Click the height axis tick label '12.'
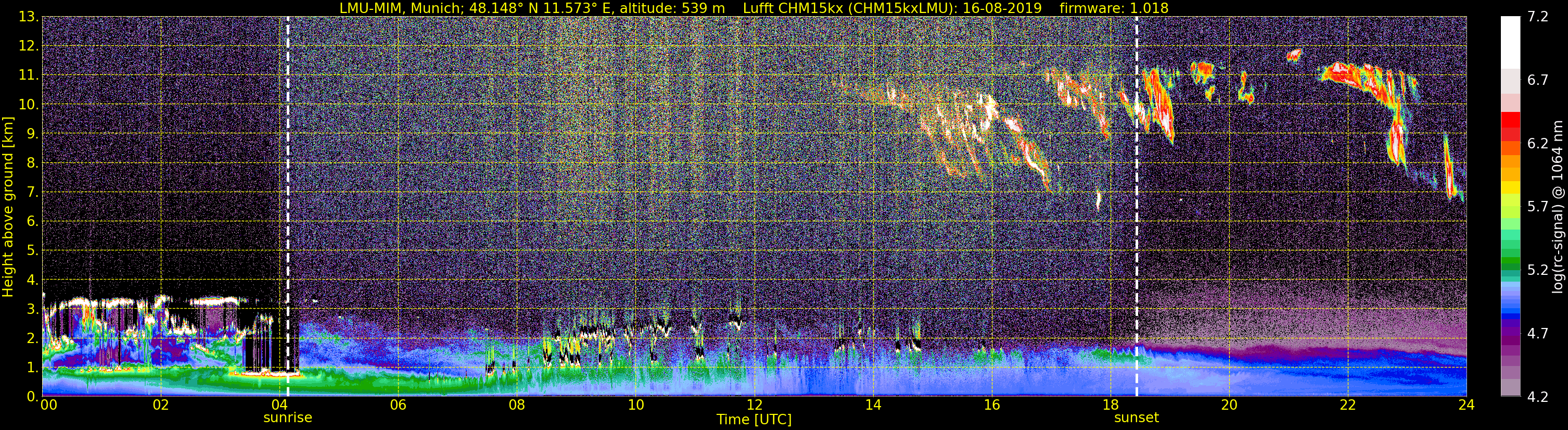This screenshot has height=430, width=1568. point(28,46)
